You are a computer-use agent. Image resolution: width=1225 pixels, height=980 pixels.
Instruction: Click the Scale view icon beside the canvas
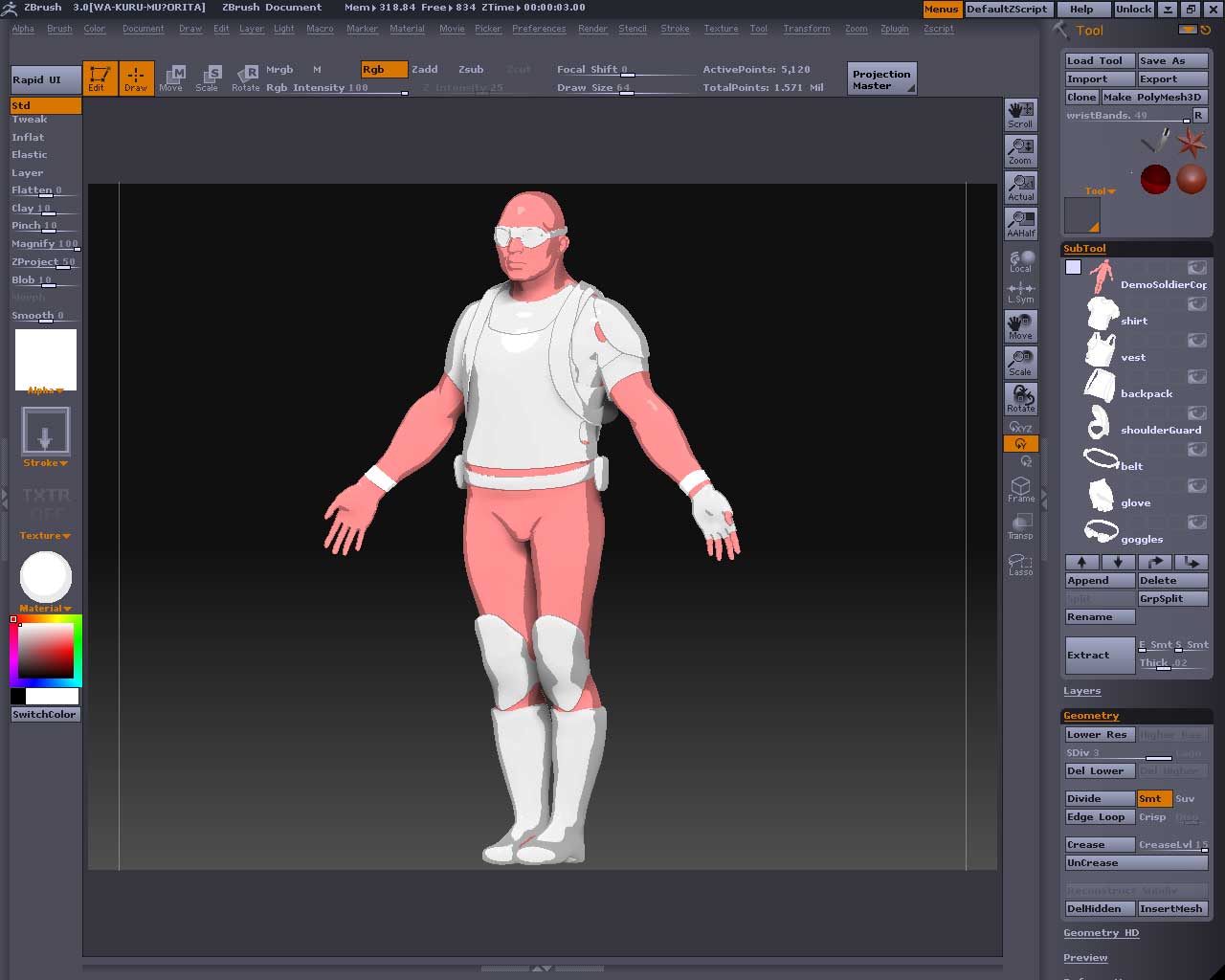click(x=1021, y=363)
